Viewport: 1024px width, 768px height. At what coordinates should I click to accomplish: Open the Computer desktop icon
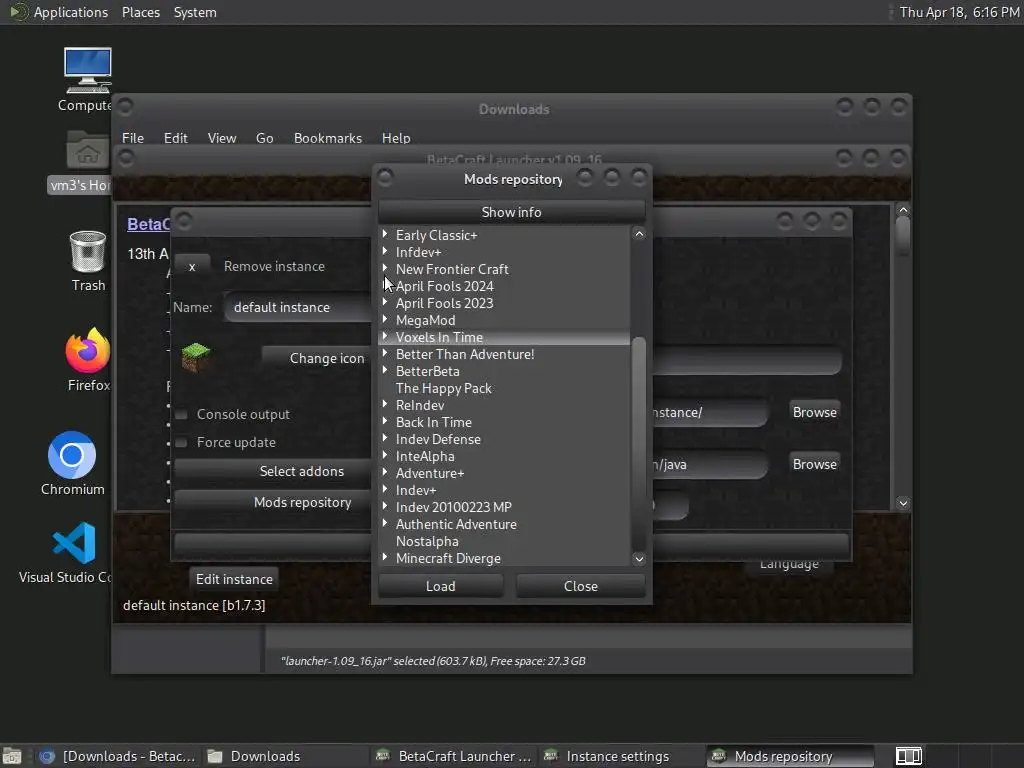(87, 79)
